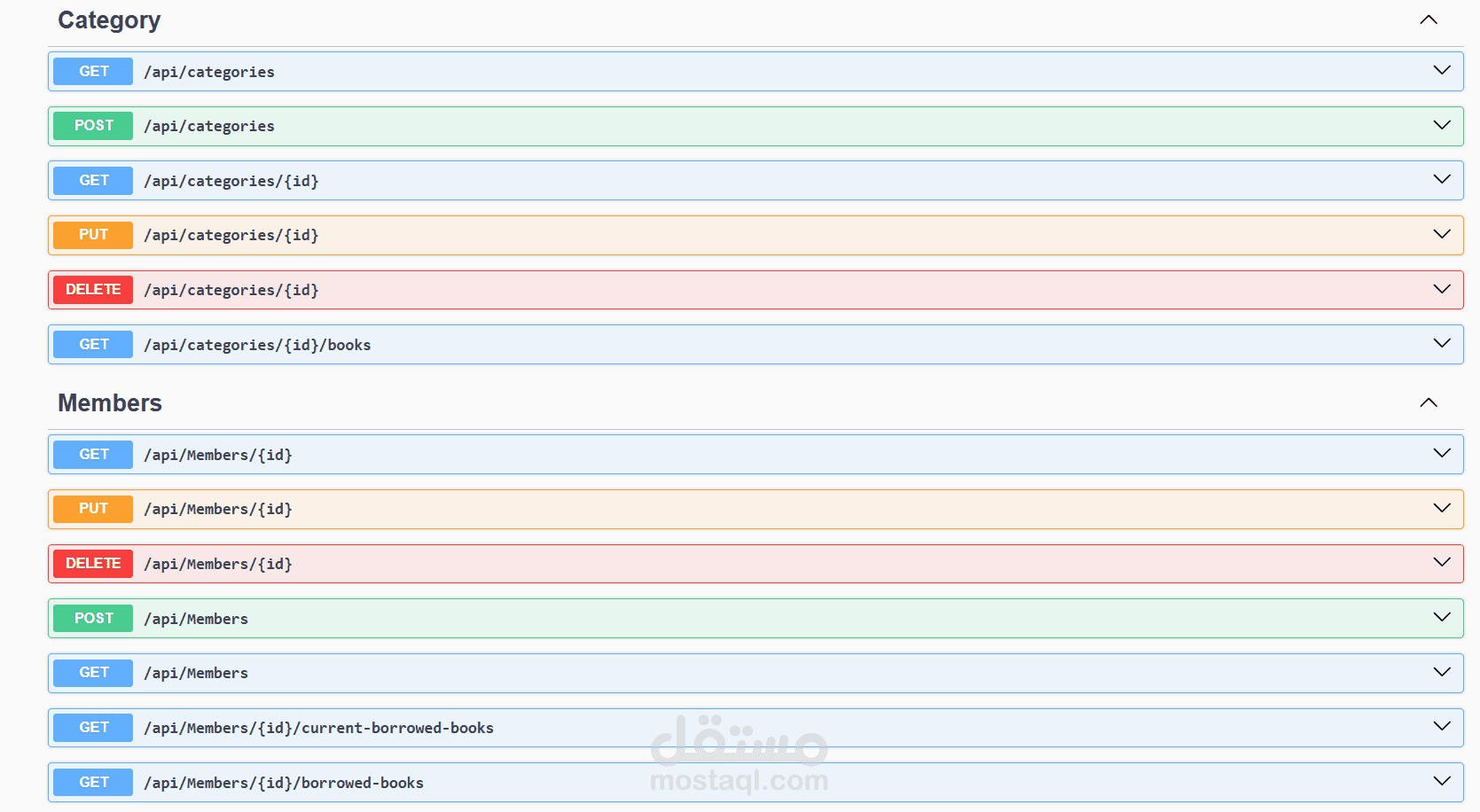Collapse the Category section chevron

click(x=1428, y=20)
